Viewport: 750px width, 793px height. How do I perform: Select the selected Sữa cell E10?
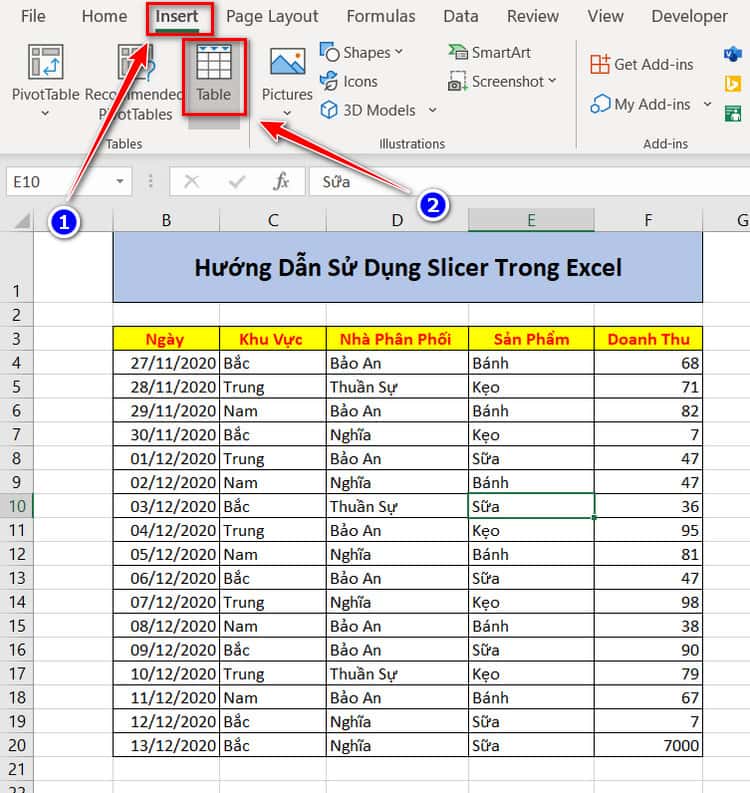tap(531, 506)
